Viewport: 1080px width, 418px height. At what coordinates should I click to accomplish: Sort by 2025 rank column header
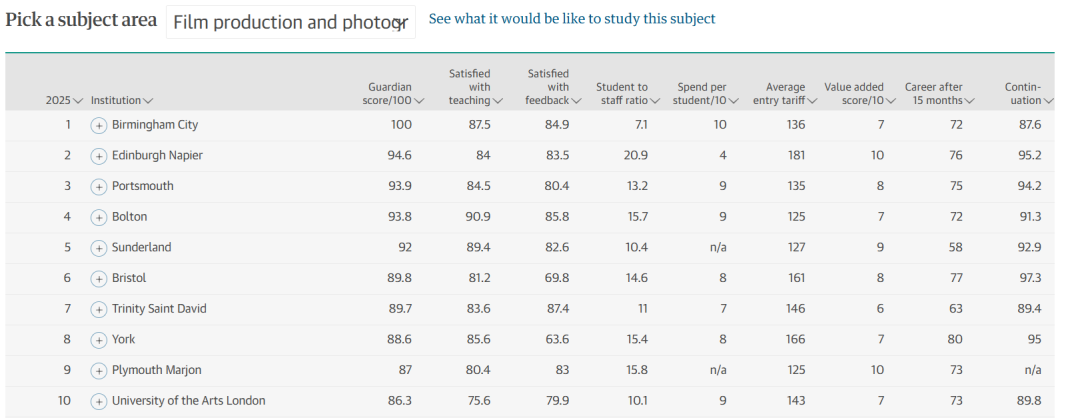tap(65, 101)
